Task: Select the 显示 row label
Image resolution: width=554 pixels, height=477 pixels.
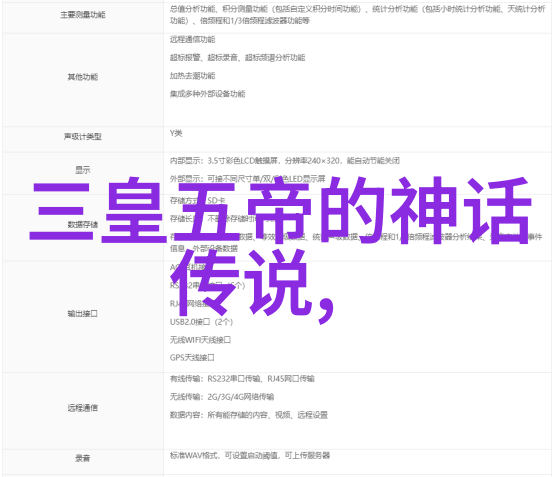Action: [83, 170]
